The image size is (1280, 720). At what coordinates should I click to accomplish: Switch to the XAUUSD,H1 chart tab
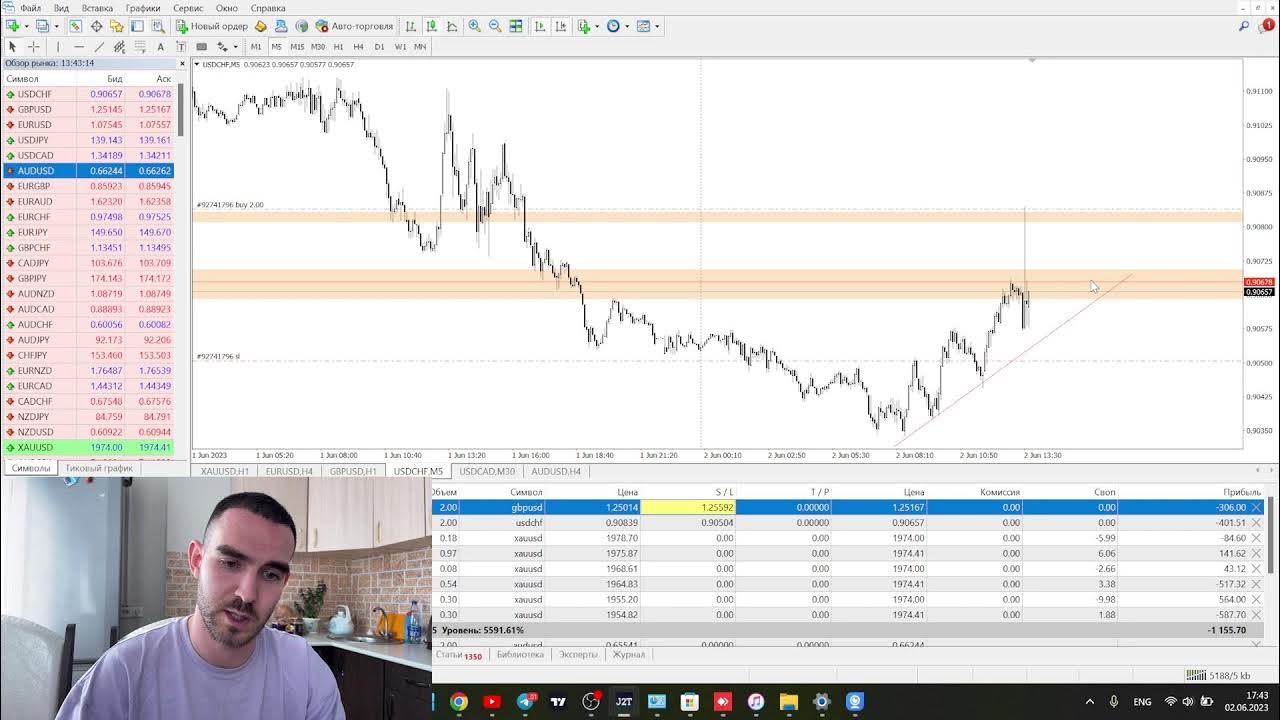[224, 471]
